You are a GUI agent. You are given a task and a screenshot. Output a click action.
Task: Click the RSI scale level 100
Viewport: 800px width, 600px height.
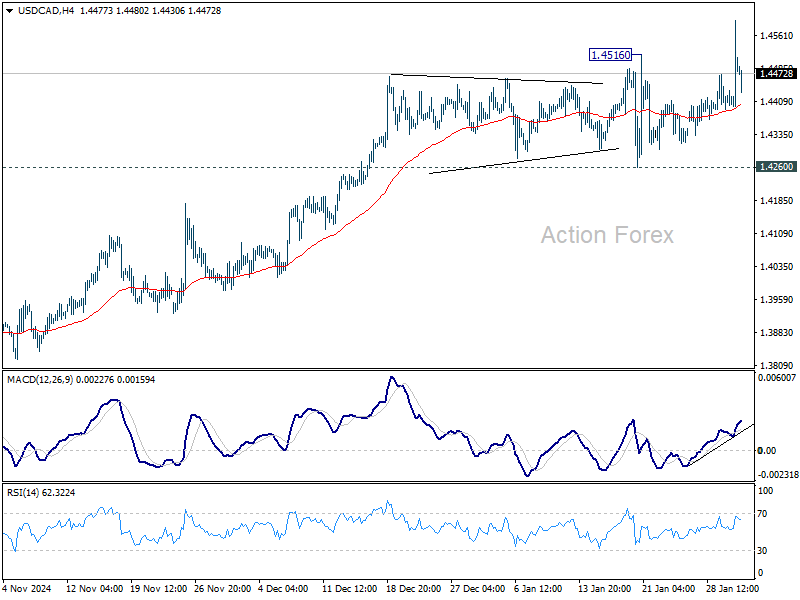coord(766,491)
